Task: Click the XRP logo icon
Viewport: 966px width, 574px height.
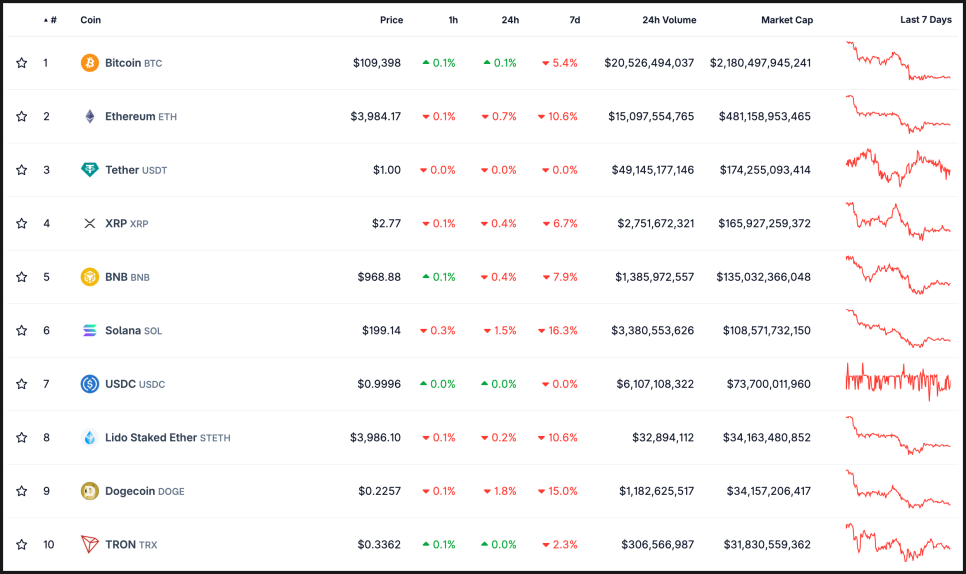Action: (x=89, y=224)
